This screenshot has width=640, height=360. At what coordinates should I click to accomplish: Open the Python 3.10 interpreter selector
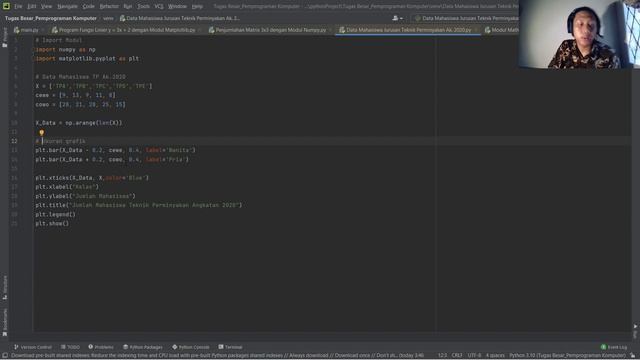click(567, 356)
